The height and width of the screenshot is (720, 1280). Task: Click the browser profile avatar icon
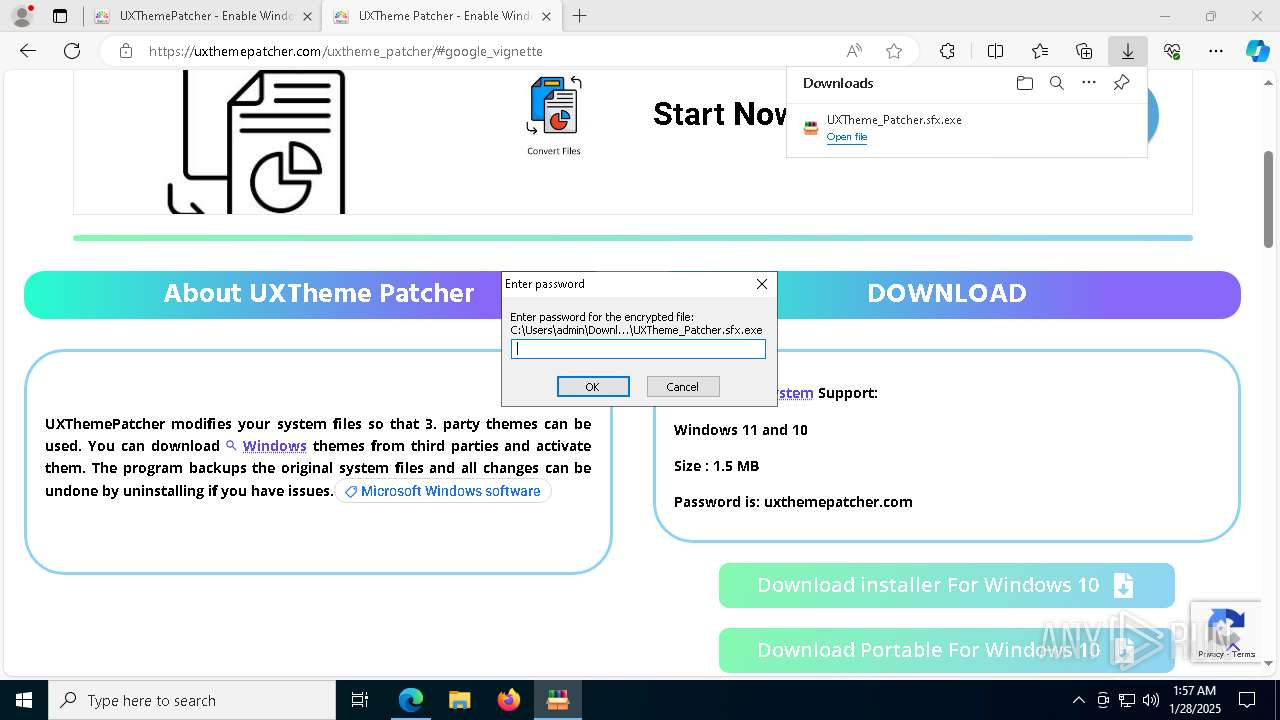[21, 16]
